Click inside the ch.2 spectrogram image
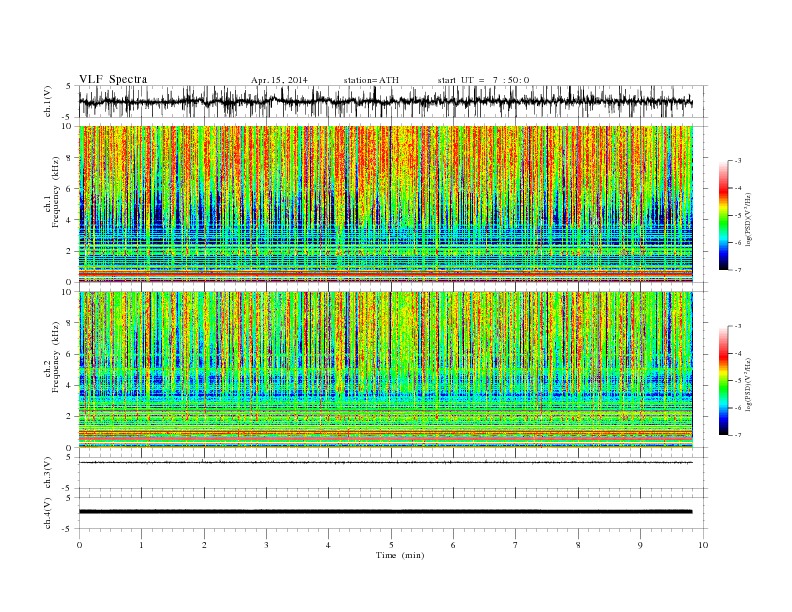Image resolution: width=792 pixels, height=612 pixels. pyautogui.click(x=385, y=370)
